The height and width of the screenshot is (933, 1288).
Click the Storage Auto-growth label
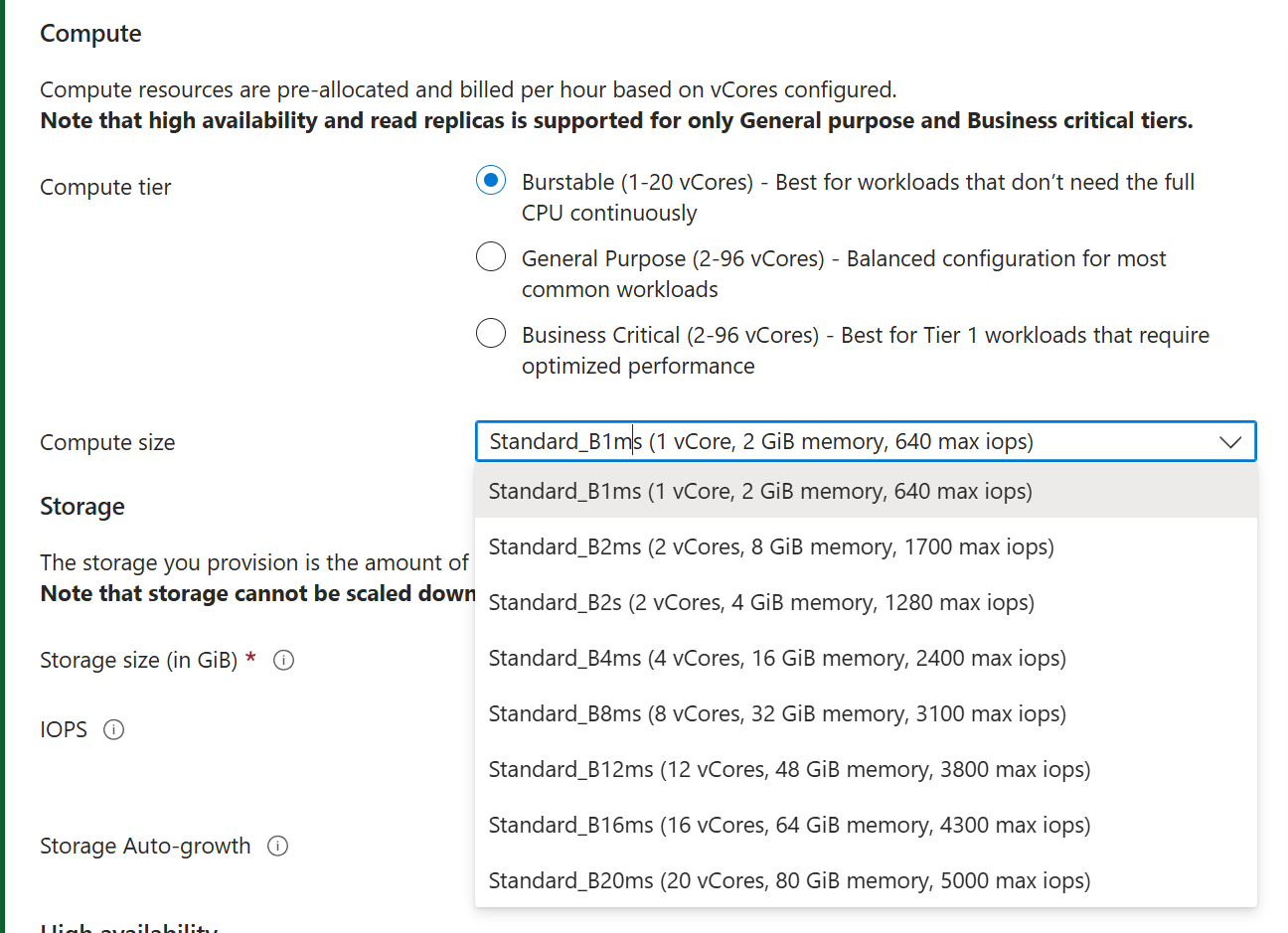pos(143,846)
